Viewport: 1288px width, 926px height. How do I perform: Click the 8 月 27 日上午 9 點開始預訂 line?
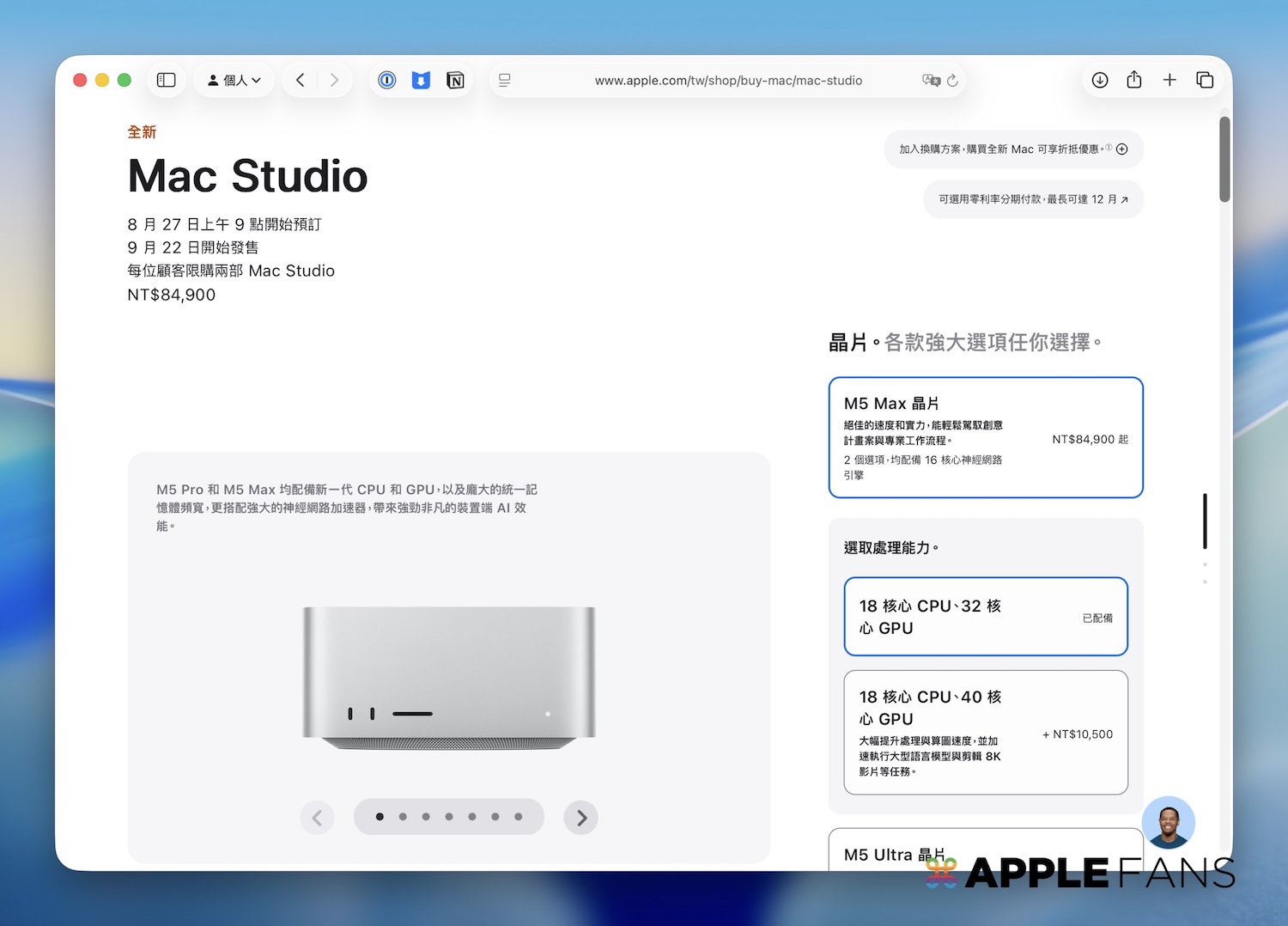(x=224, y=224)
